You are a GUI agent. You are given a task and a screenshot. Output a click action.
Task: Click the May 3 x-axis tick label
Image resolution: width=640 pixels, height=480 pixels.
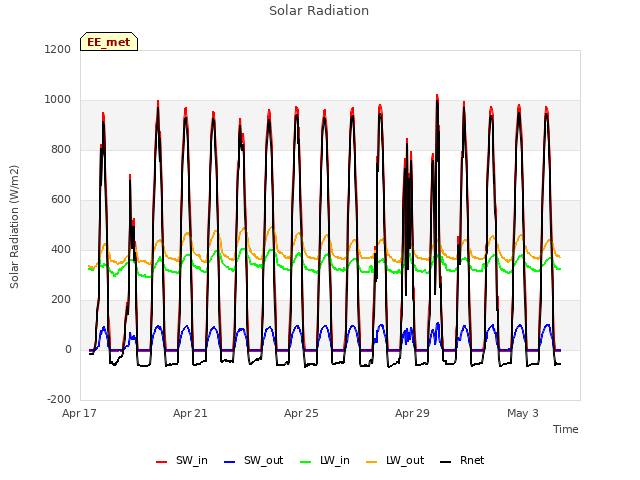click(x=523, y=413)
